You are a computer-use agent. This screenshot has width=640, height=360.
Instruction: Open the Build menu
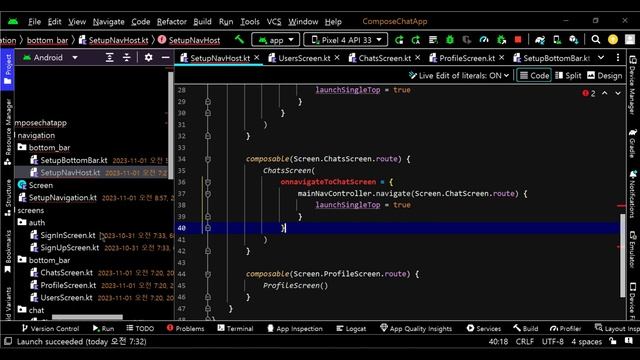[202, 22]
